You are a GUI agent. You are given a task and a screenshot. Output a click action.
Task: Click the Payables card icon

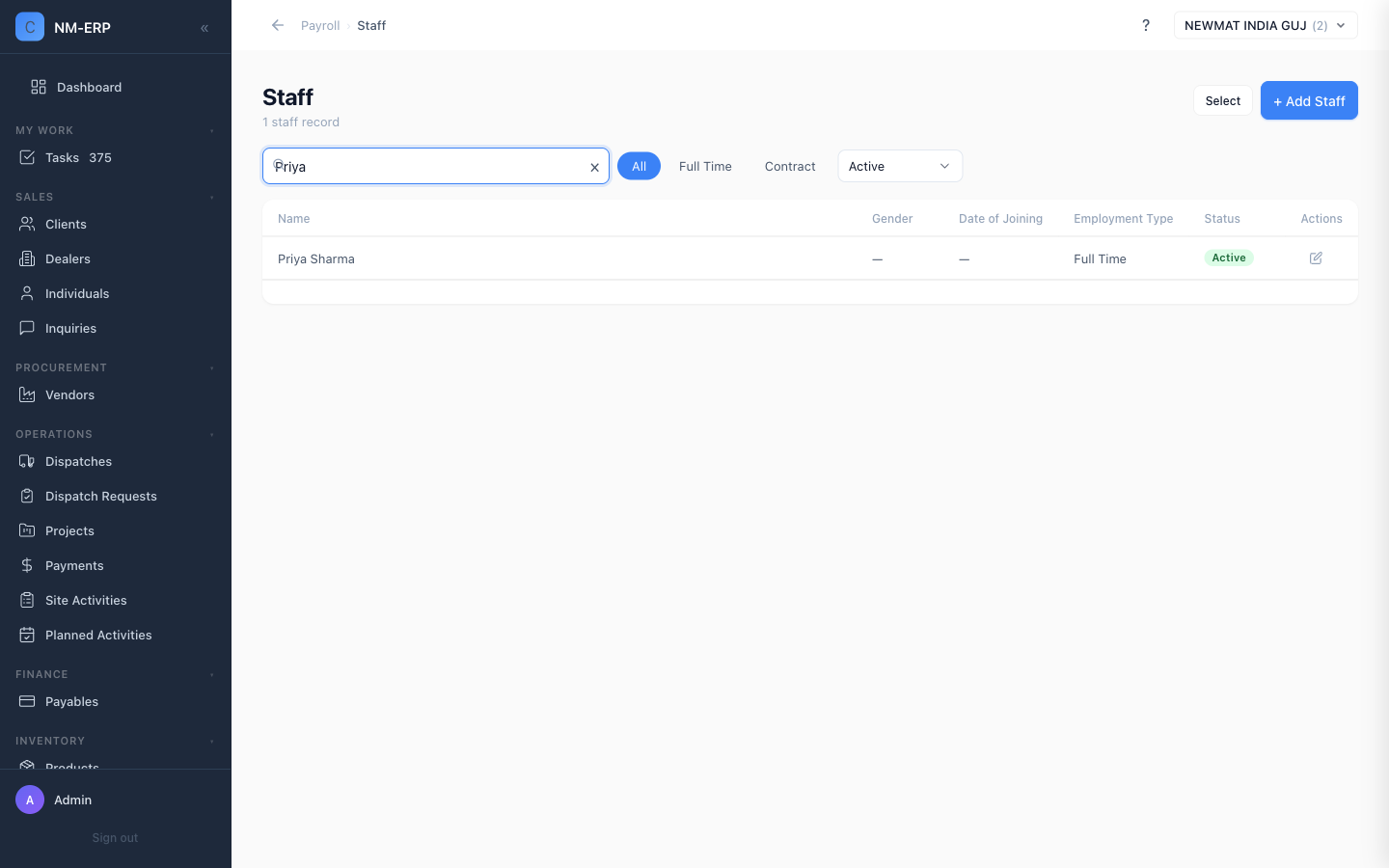coord(27,701)
